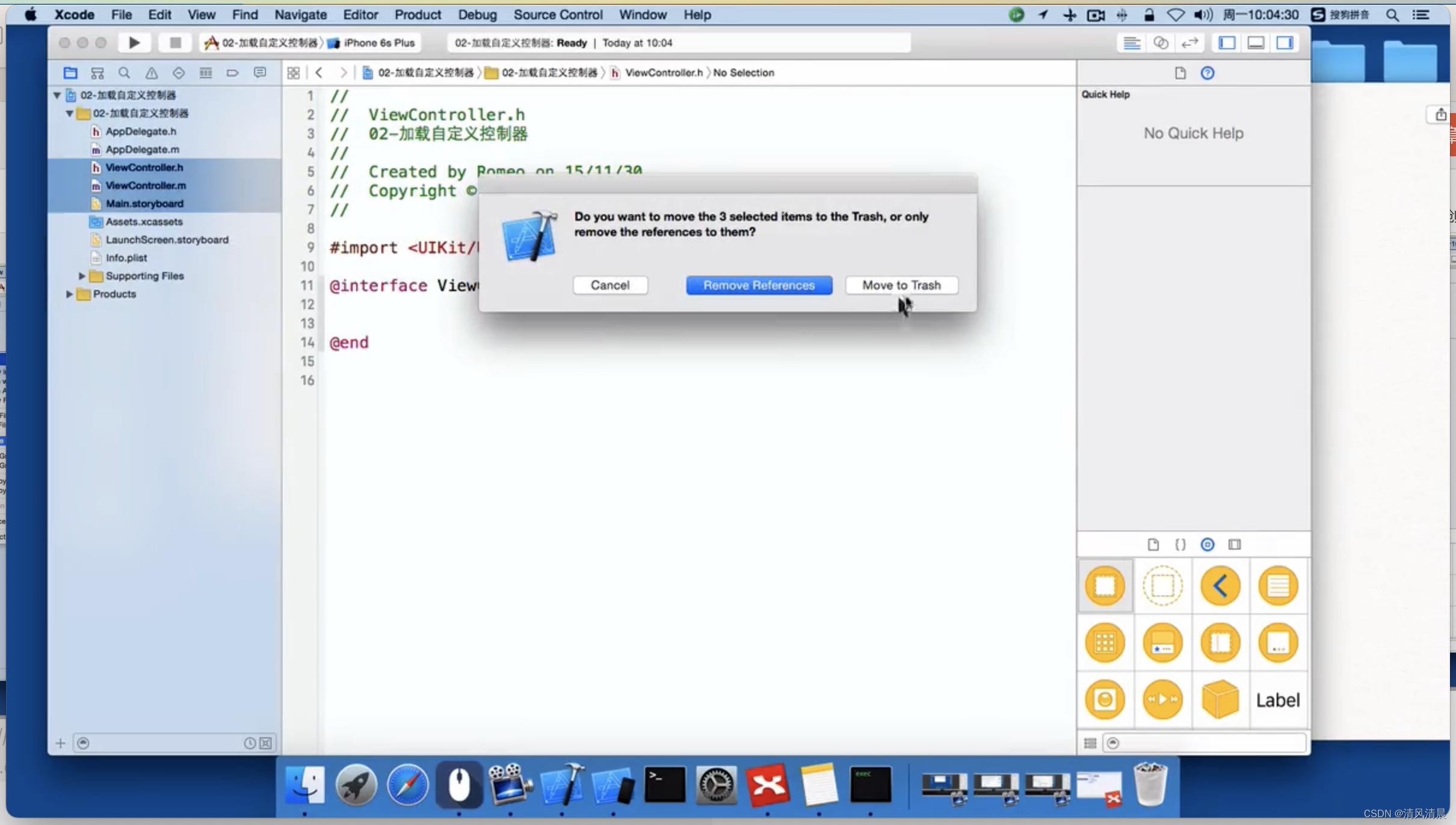
Task: Open the Debug menu
Action: click(476, 14)
